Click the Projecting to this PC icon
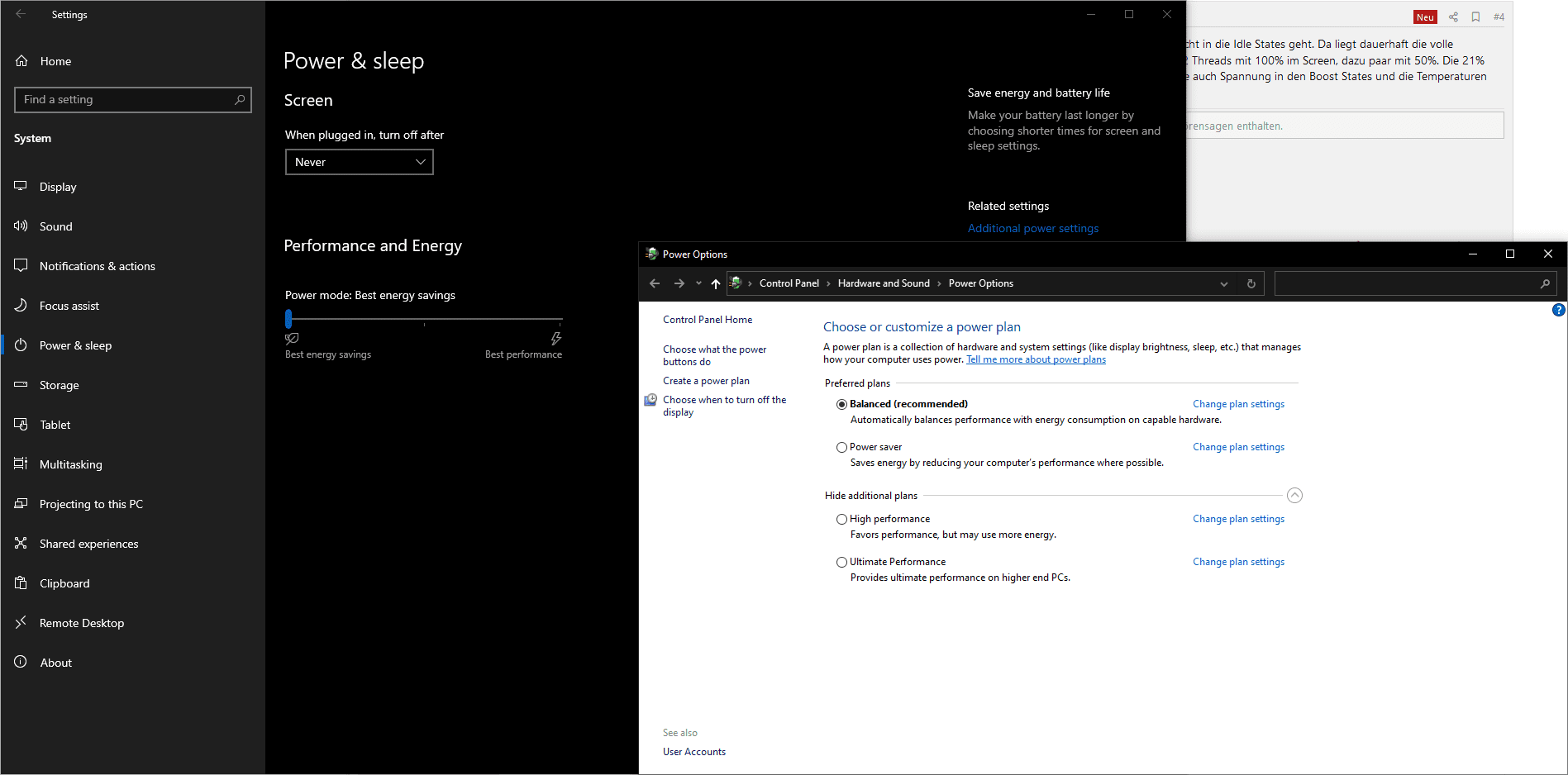This screenshot has width=1568, height=775. click(21, 504)
